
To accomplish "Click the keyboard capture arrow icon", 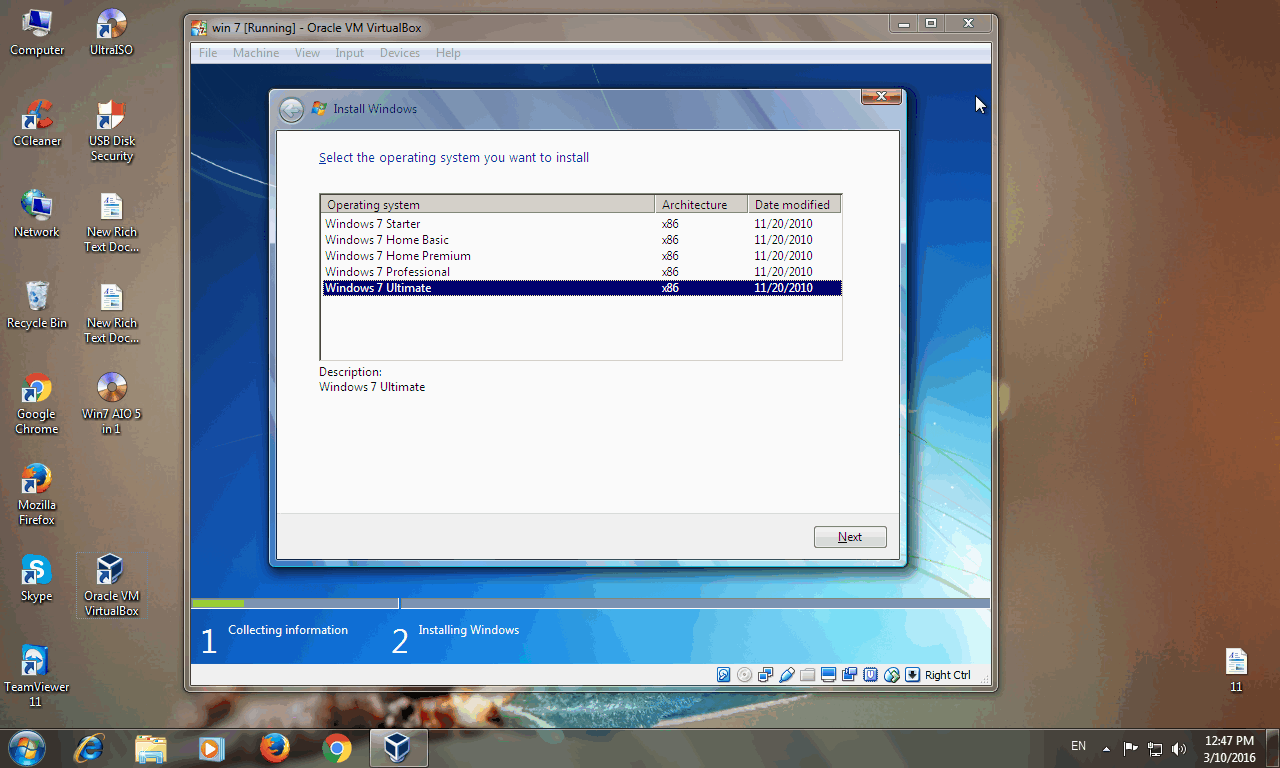I will pyautogui.click(x=913, y=675).
